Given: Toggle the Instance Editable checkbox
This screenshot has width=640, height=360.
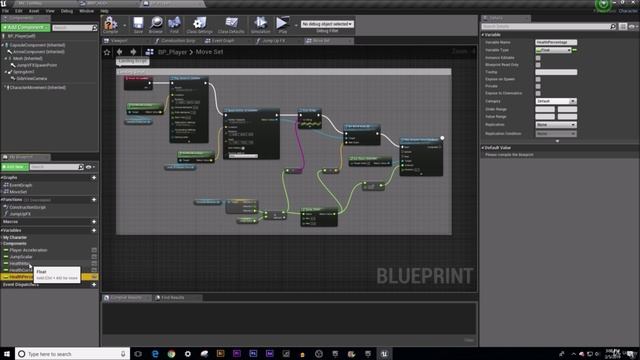Looking at the screenshot, I should click(x=538, y=58).
